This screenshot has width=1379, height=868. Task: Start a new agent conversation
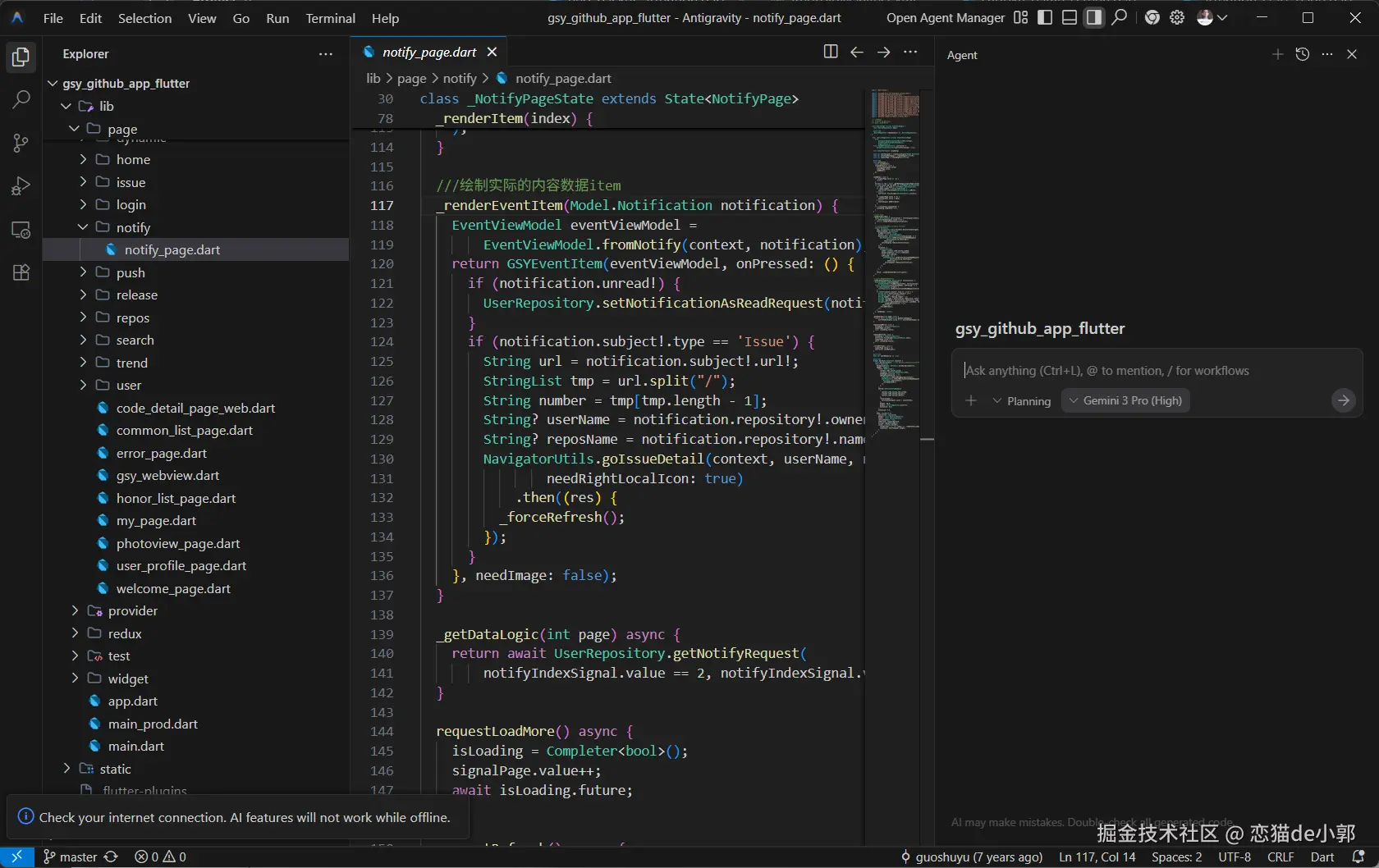pyautogui.click(x=1277, y=54)
